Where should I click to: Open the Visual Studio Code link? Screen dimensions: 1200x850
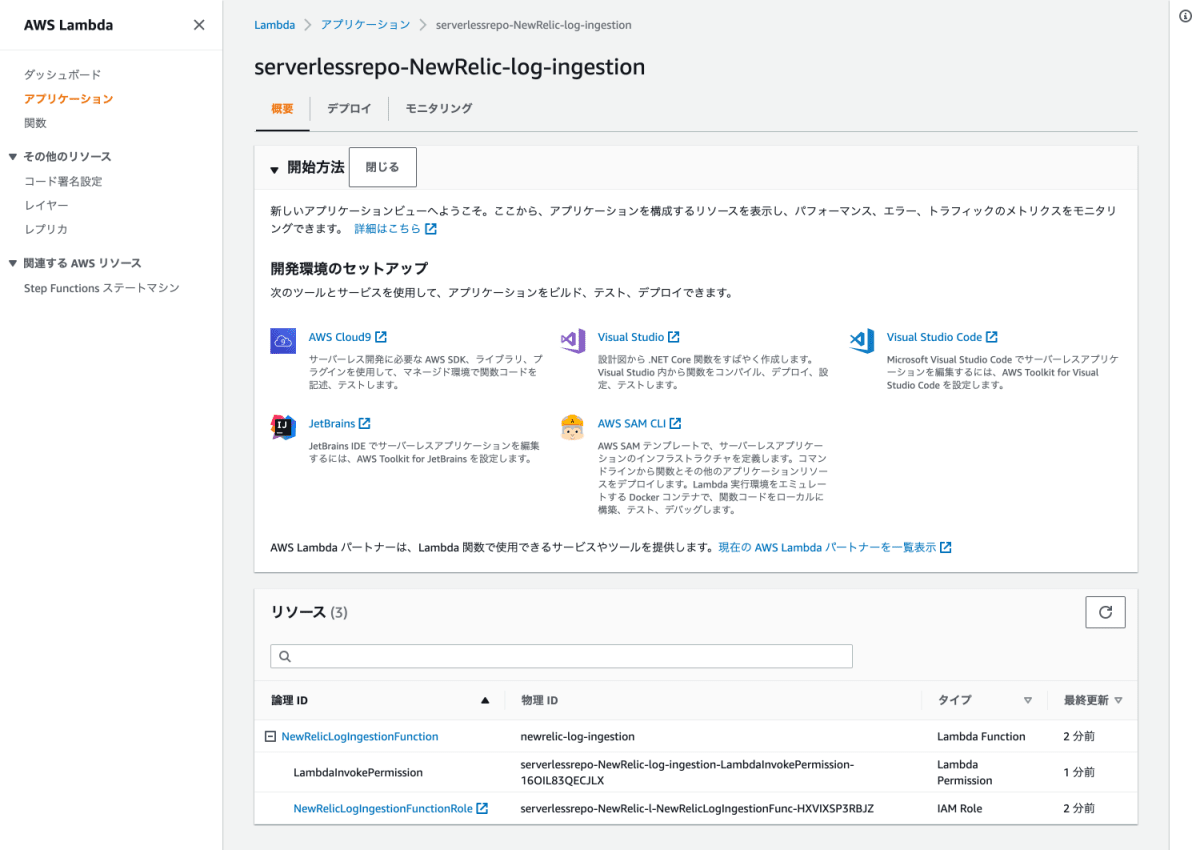(934, 337)
